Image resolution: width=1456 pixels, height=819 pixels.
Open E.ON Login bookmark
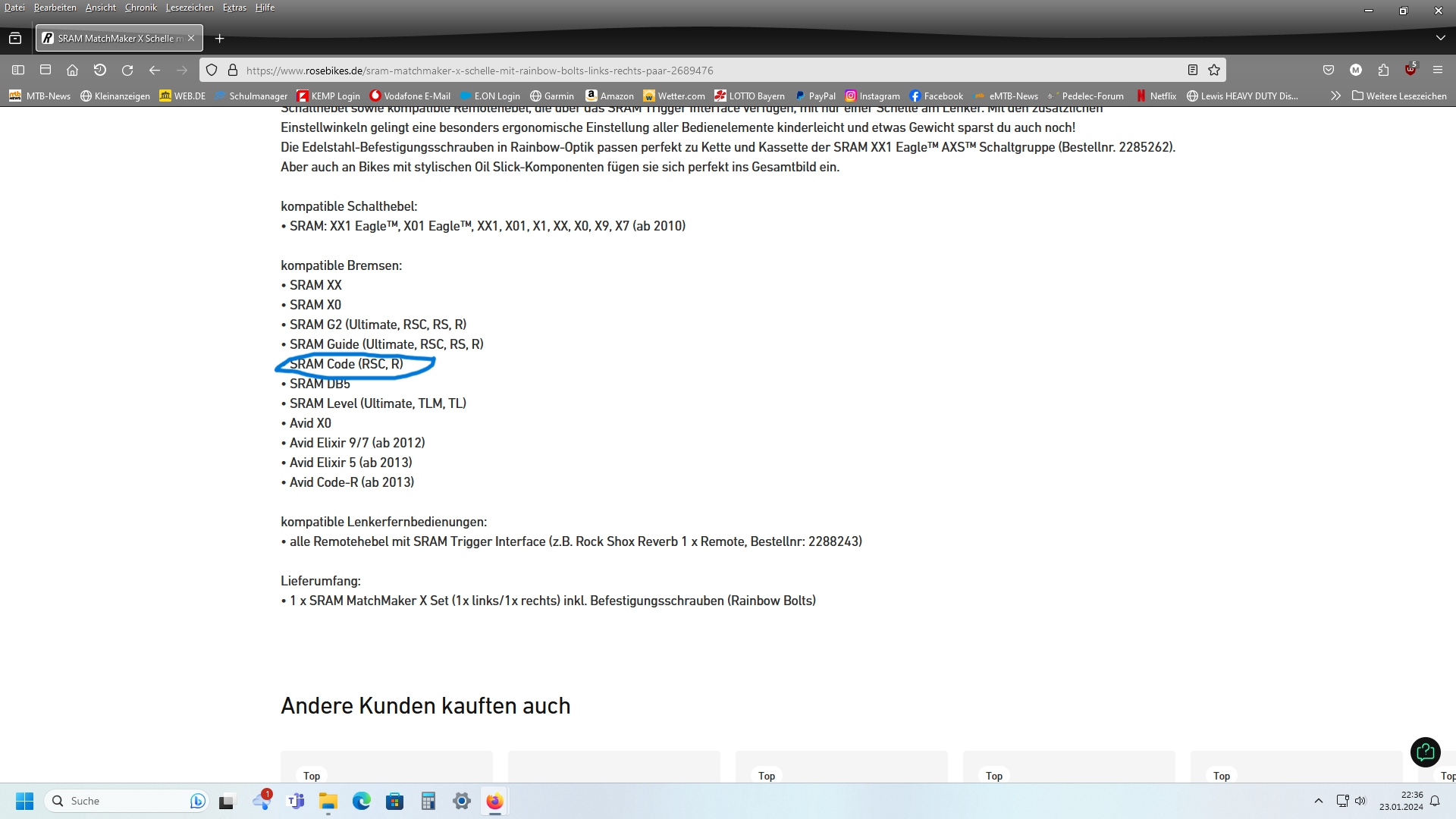click(490, 96)
